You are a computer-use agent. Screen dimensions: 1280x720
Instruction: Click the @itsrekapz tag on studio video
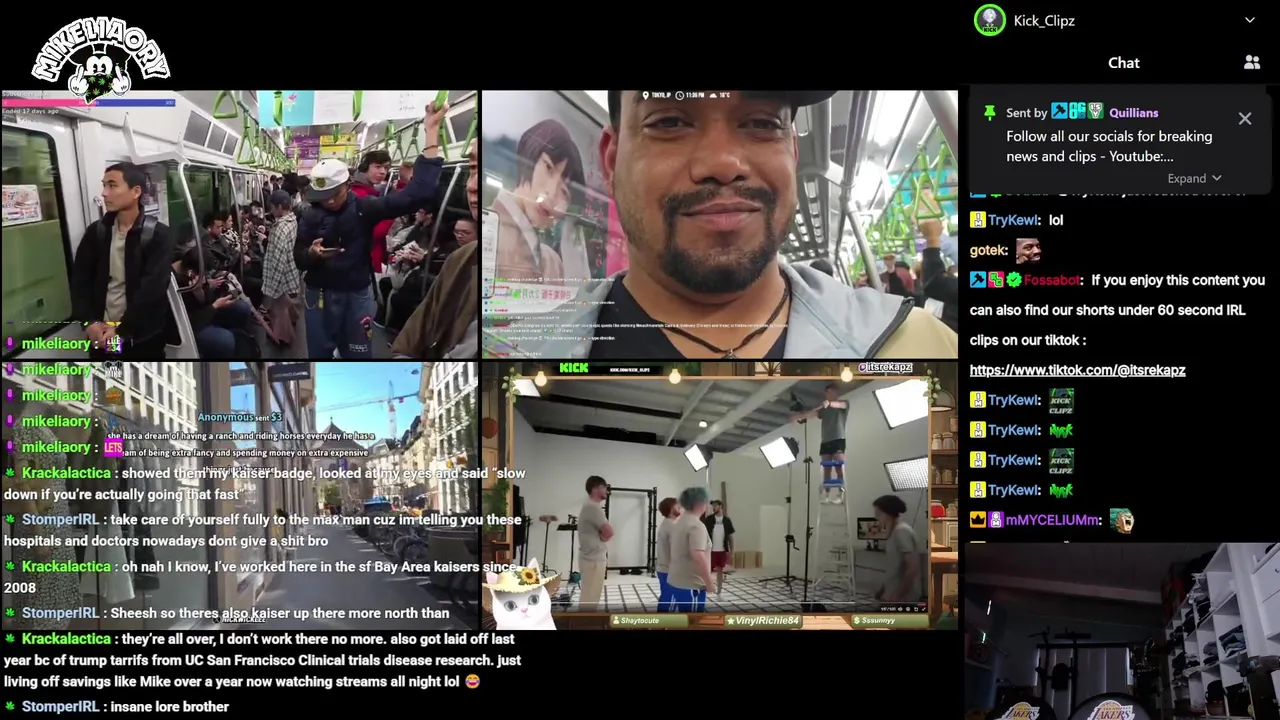coord(884,368)
